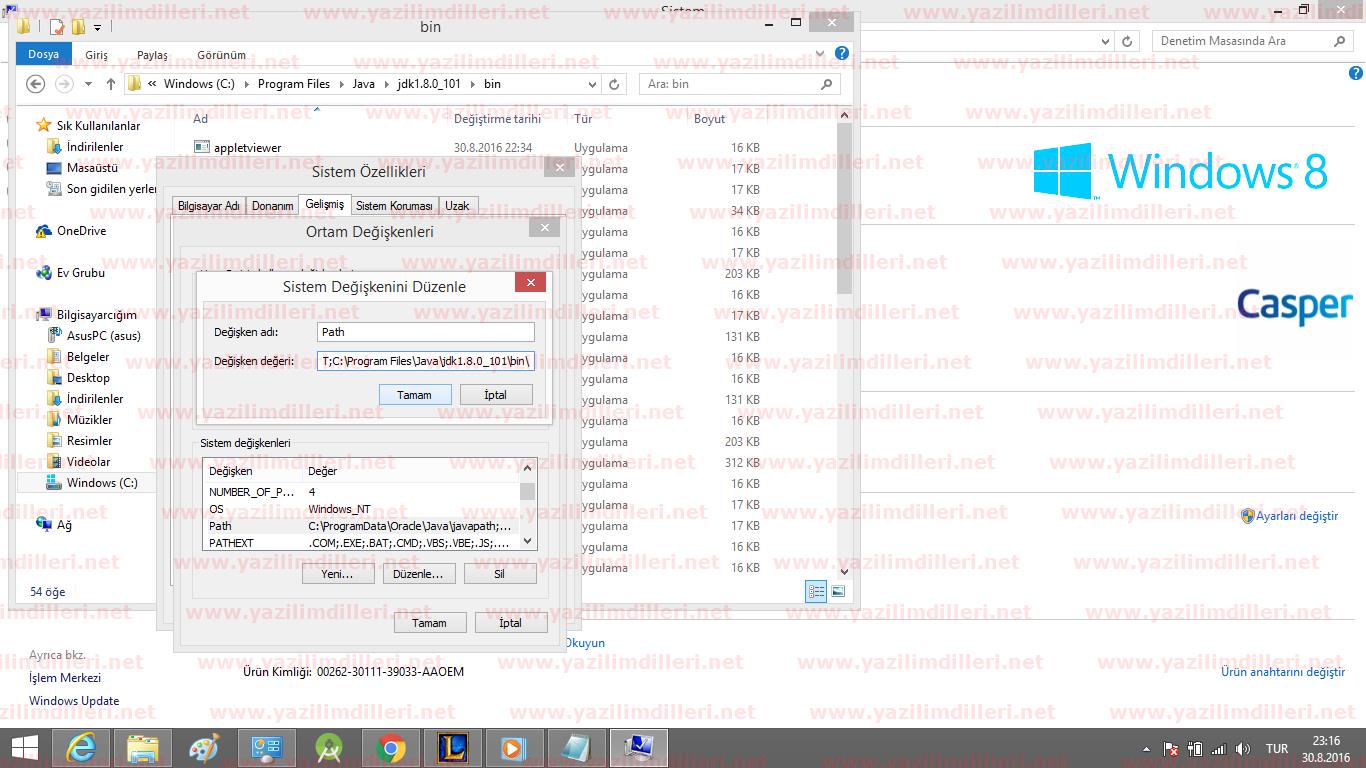
Task: Switch to details view icon in Explorer
Action: tap(816, 592)
